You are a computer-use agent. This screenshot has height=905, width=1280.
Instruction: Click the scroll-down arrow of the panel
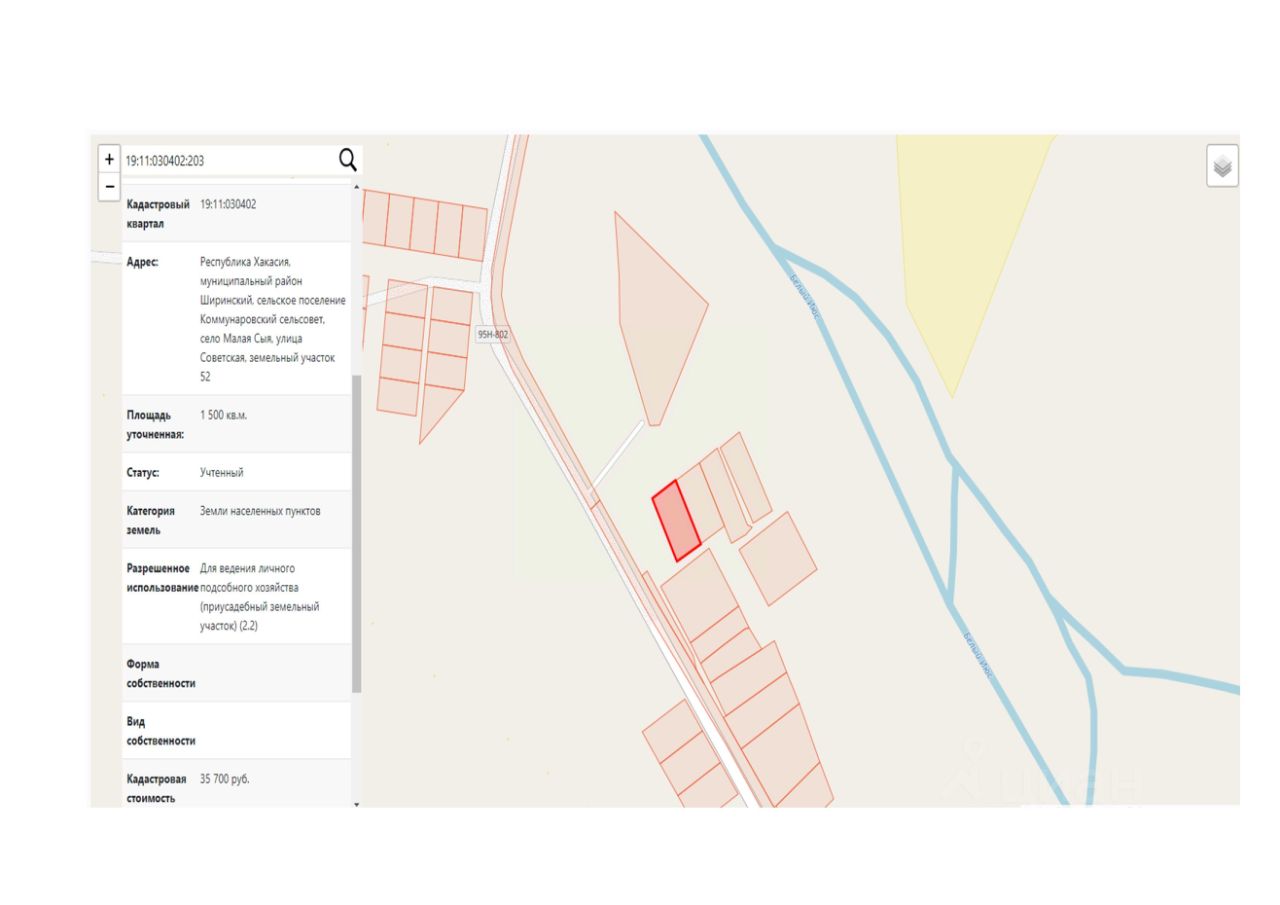[x=356, y=803]
